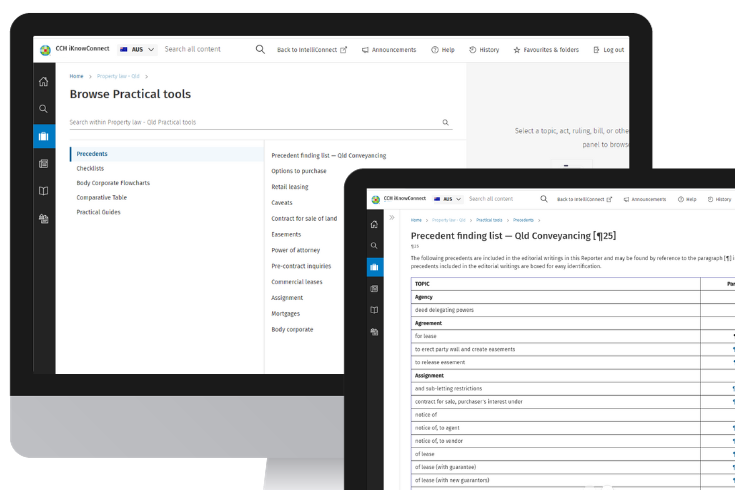This screenshot has width=735, height=490.
Task: Select Checklists in the practical tools list
Action: tap(90, 168)
